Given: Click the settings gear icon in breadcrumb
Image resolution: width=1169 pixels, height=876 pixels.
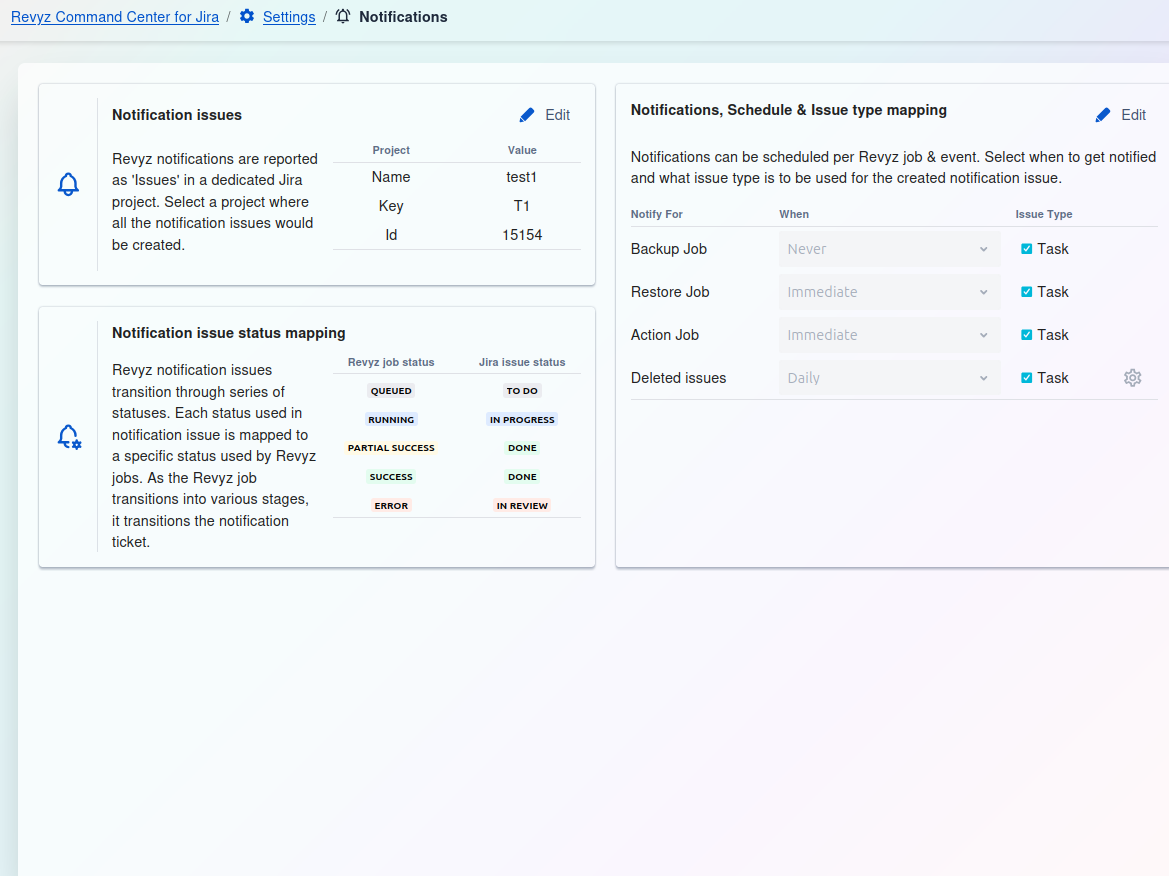Looking at the screenshot, I should (247, 17).
